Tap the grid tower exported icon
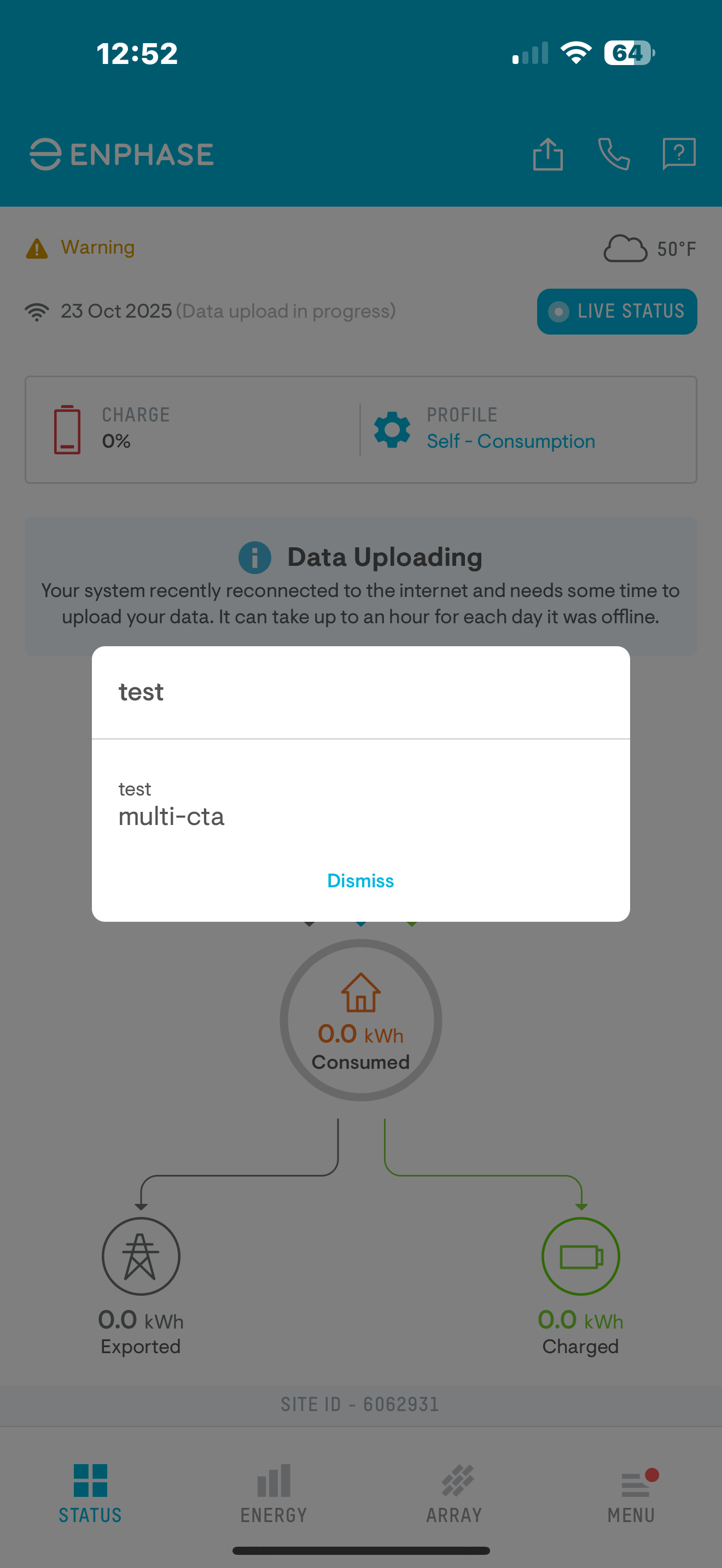The height and width of the screenshot is (1568, 722). (141, 1256)
